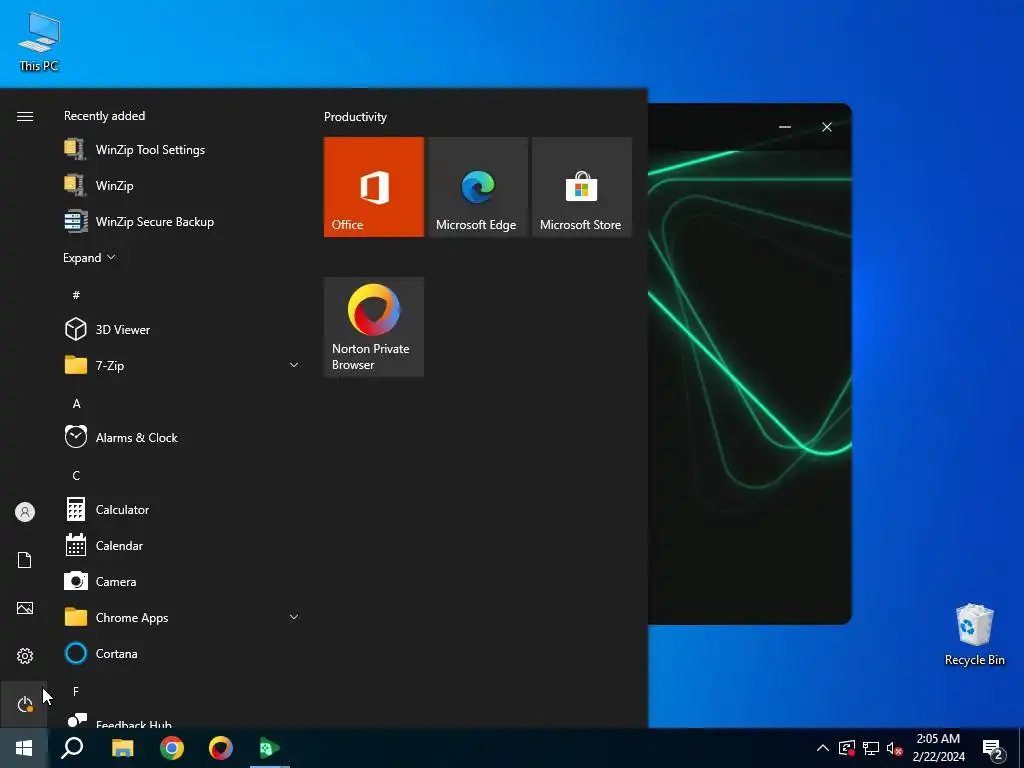Open 3D Viewer app
Screen dimensions: 1024x768
[183, 330]
